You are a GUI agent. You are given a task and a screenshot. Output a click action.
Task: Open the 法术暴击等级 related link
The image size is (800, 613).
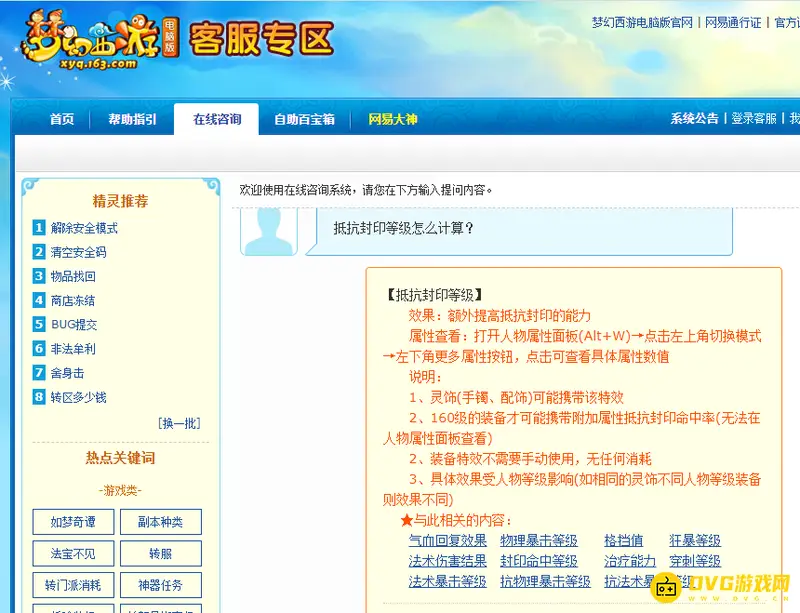click(x=447, y=581)
